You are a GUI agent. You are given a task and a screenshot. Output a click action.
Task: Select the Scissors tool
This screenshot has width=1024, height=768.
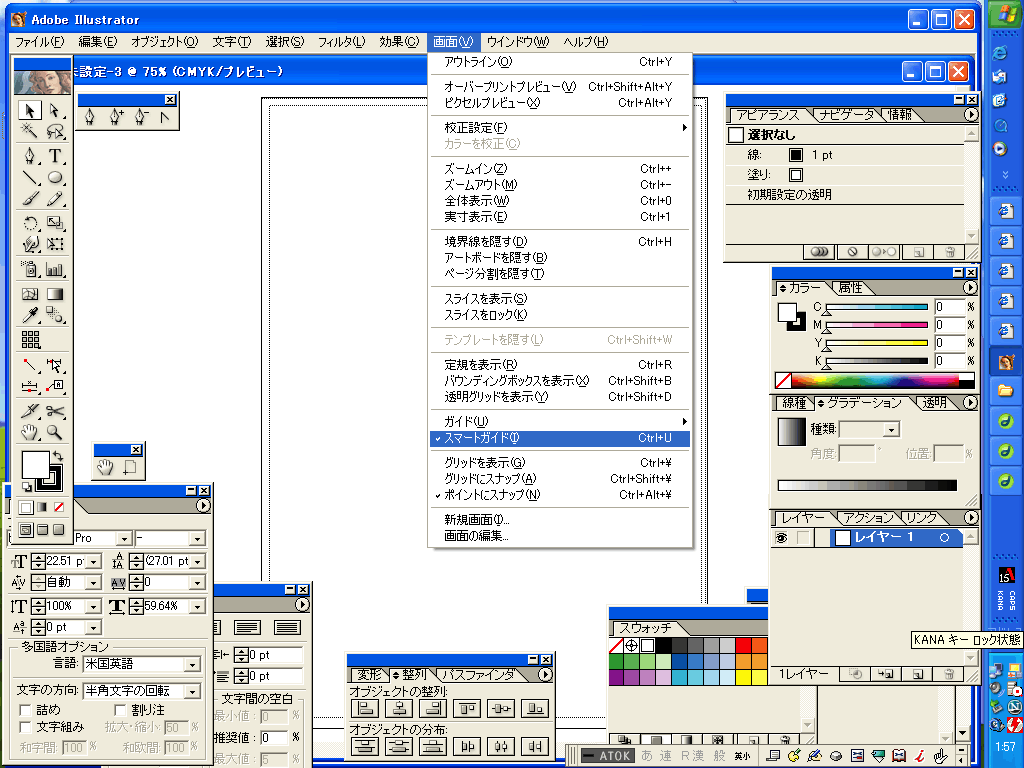click(x=55, y=411)
